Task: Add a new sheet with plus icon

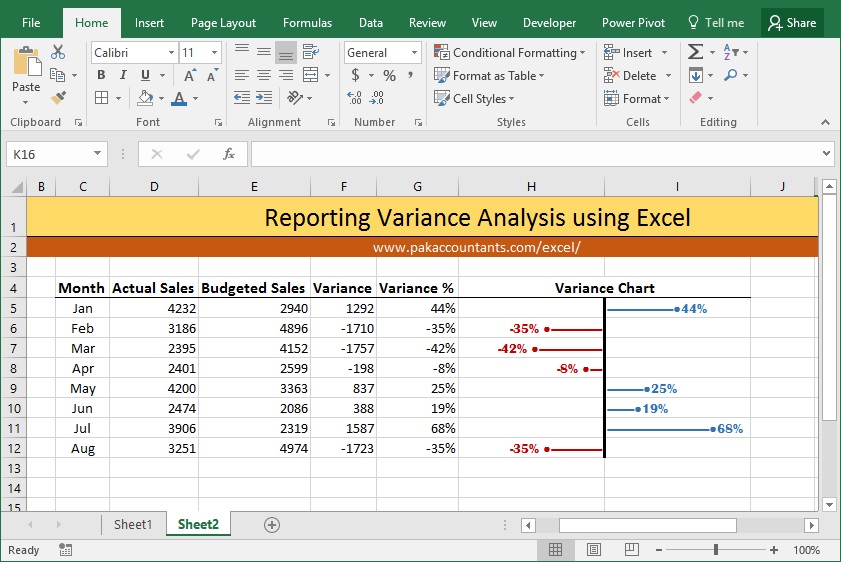Action: coord(272,525)
